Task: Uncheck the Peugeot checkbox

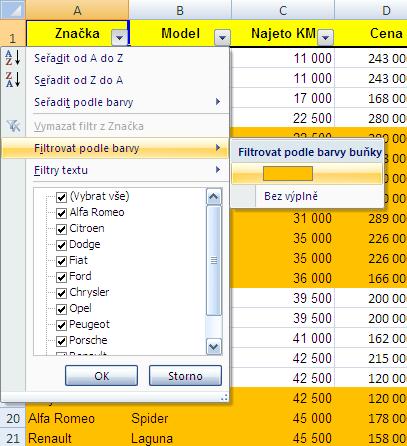Action: (61, 325)
